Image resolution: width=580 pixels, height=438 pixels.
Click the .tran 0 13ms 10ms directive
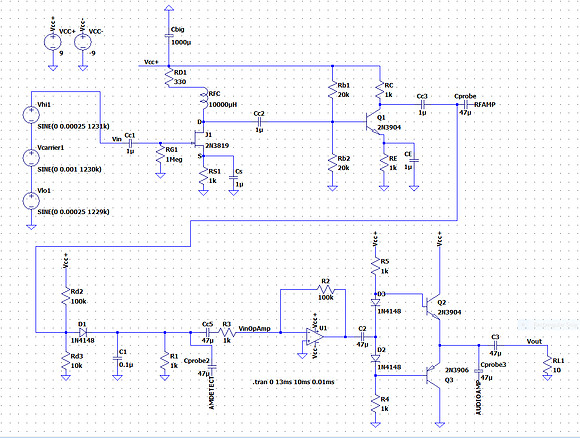294,381
